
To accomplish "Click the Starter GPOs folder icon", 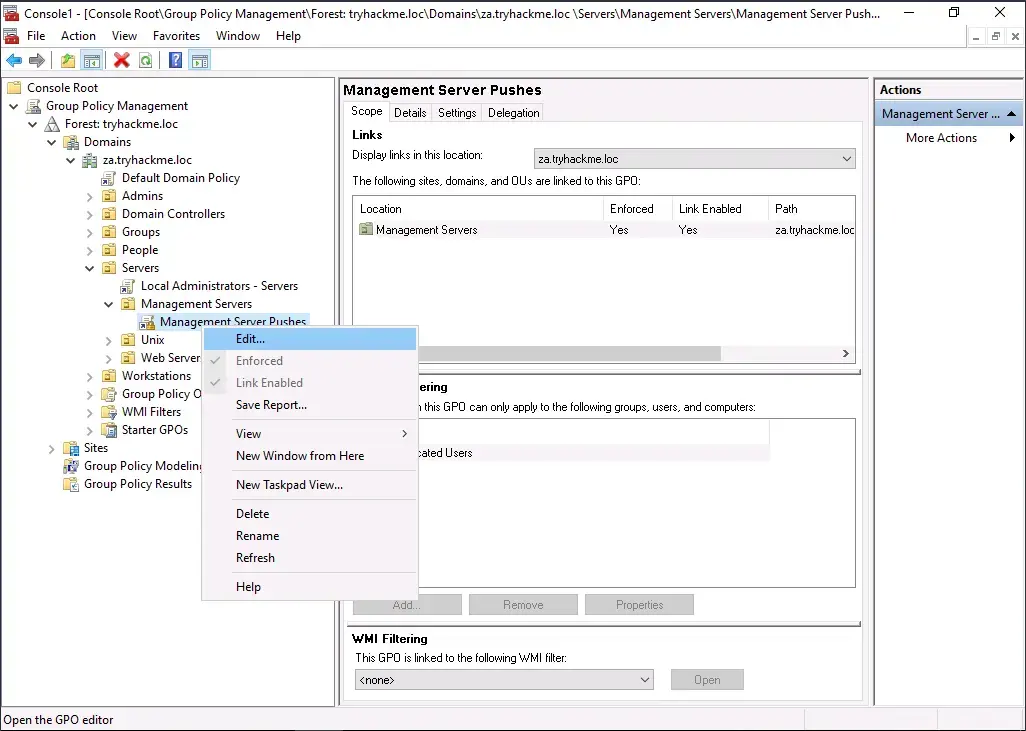I will click(x=109, y=430).
